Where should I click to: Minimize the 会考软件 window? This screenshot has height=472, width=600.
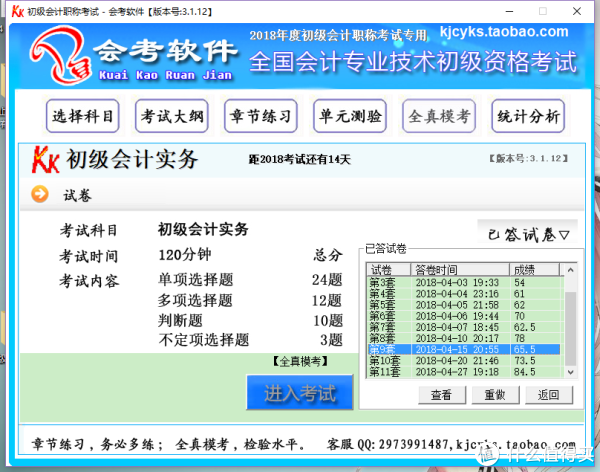click(x=509, y=11)
